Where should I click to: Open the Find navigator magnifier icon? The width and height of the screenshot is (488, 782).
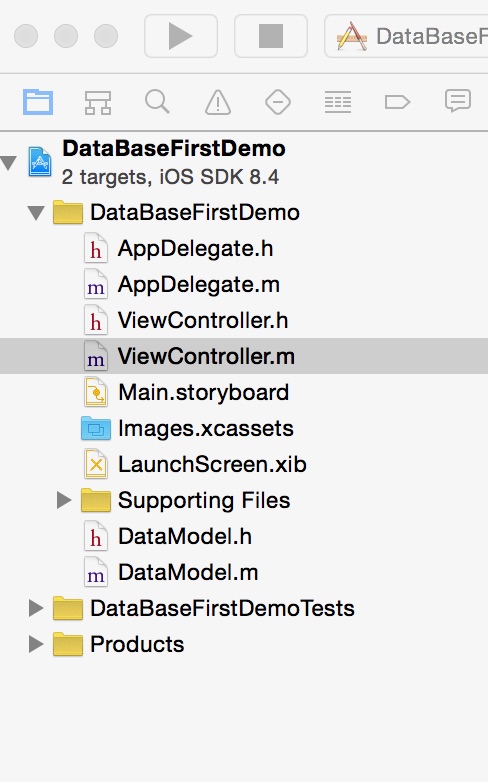pyautogui.click(x=158, y=102)
